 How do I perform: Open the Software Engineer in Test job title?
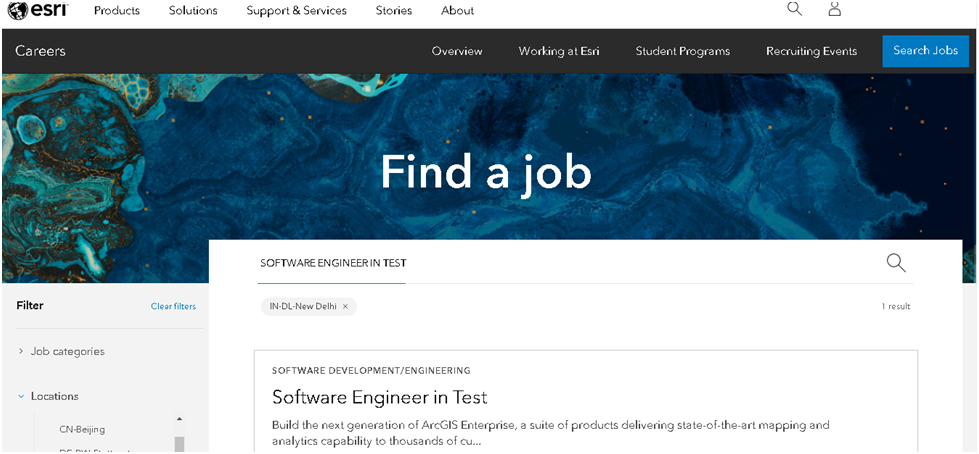pos(380,397)
